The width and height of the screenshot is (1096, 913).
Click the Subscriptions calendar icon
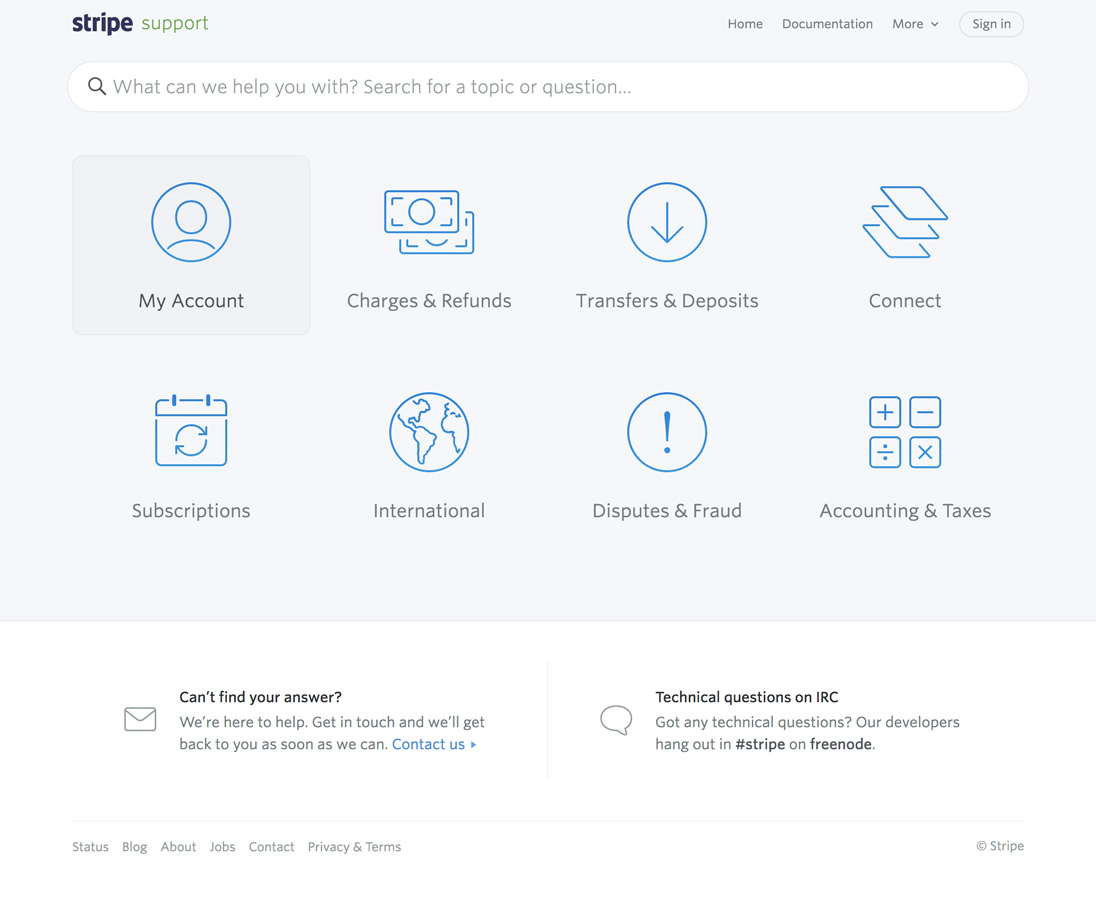pyautogui.click(x=191, y=431)
